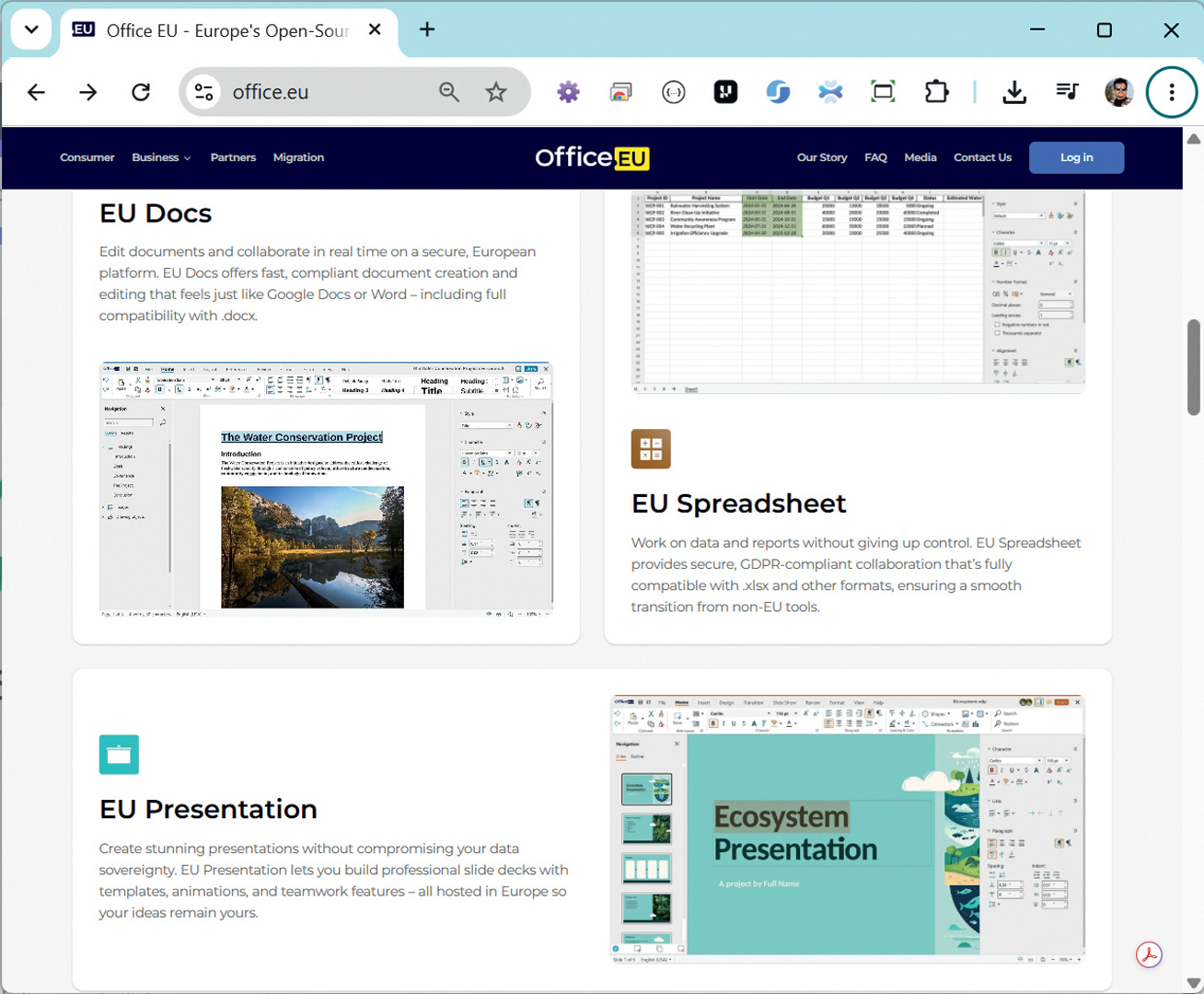1204x994 pixels.
Task: Open the Extensions puzzle menu
Action: (x=936, y=92)
